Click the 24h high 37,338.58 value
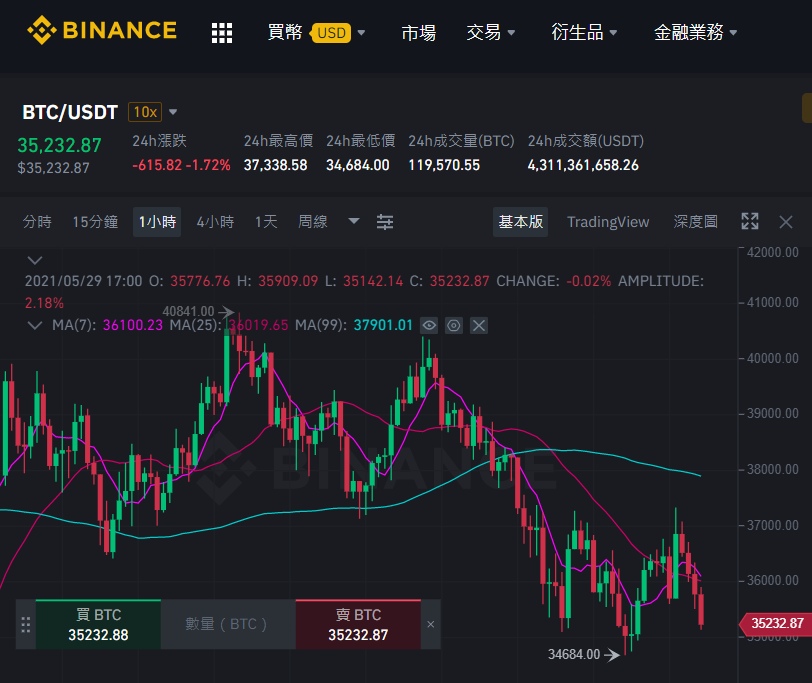The height and width of the screenshot is (683, 812). tap(276, 165)
